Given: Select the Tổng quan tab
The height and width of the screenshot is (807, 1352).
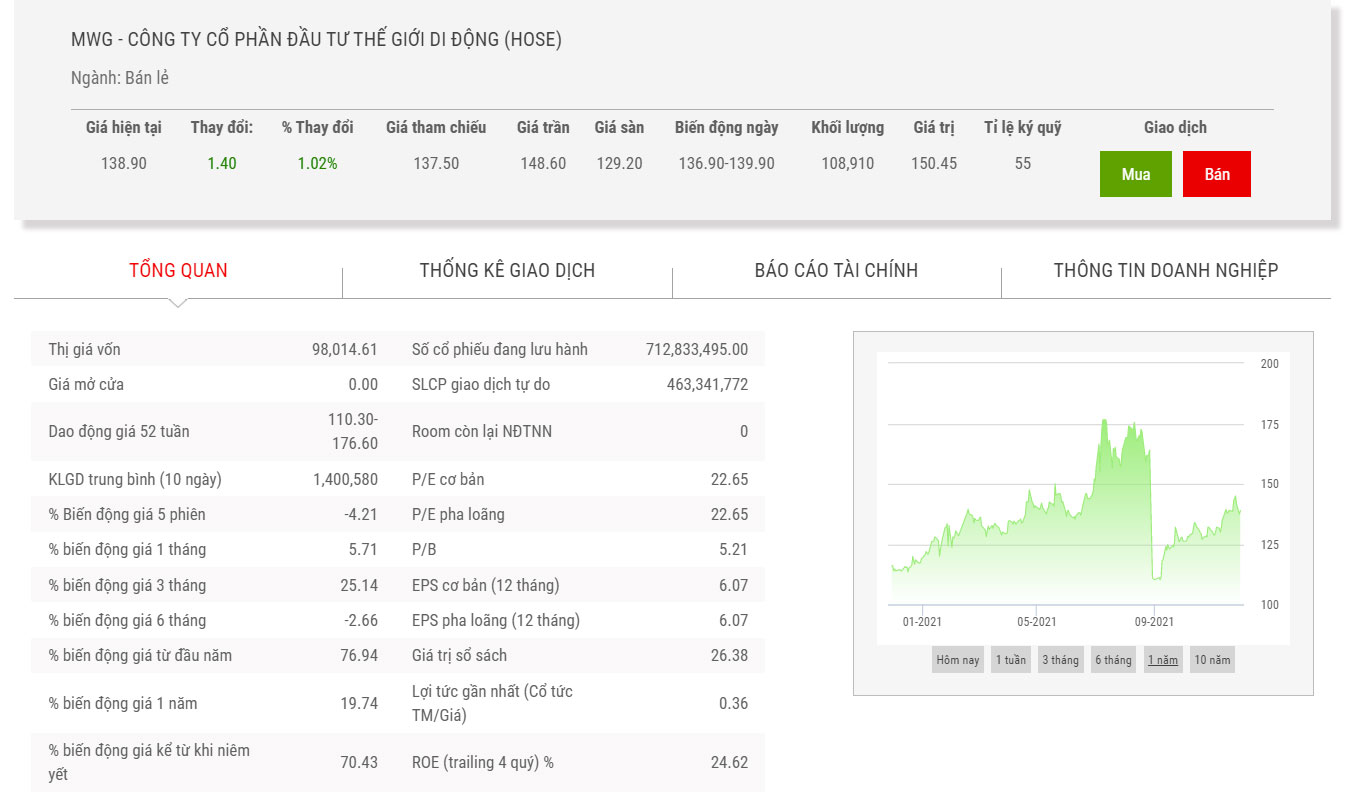Looking at the screenshot, I should [x=178, y=270].
